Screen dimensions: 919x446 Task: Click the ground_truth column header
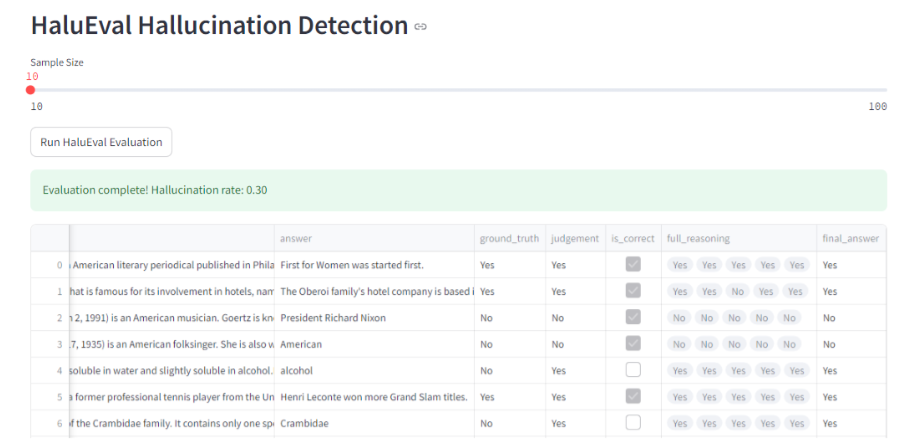tap(509, 239)
